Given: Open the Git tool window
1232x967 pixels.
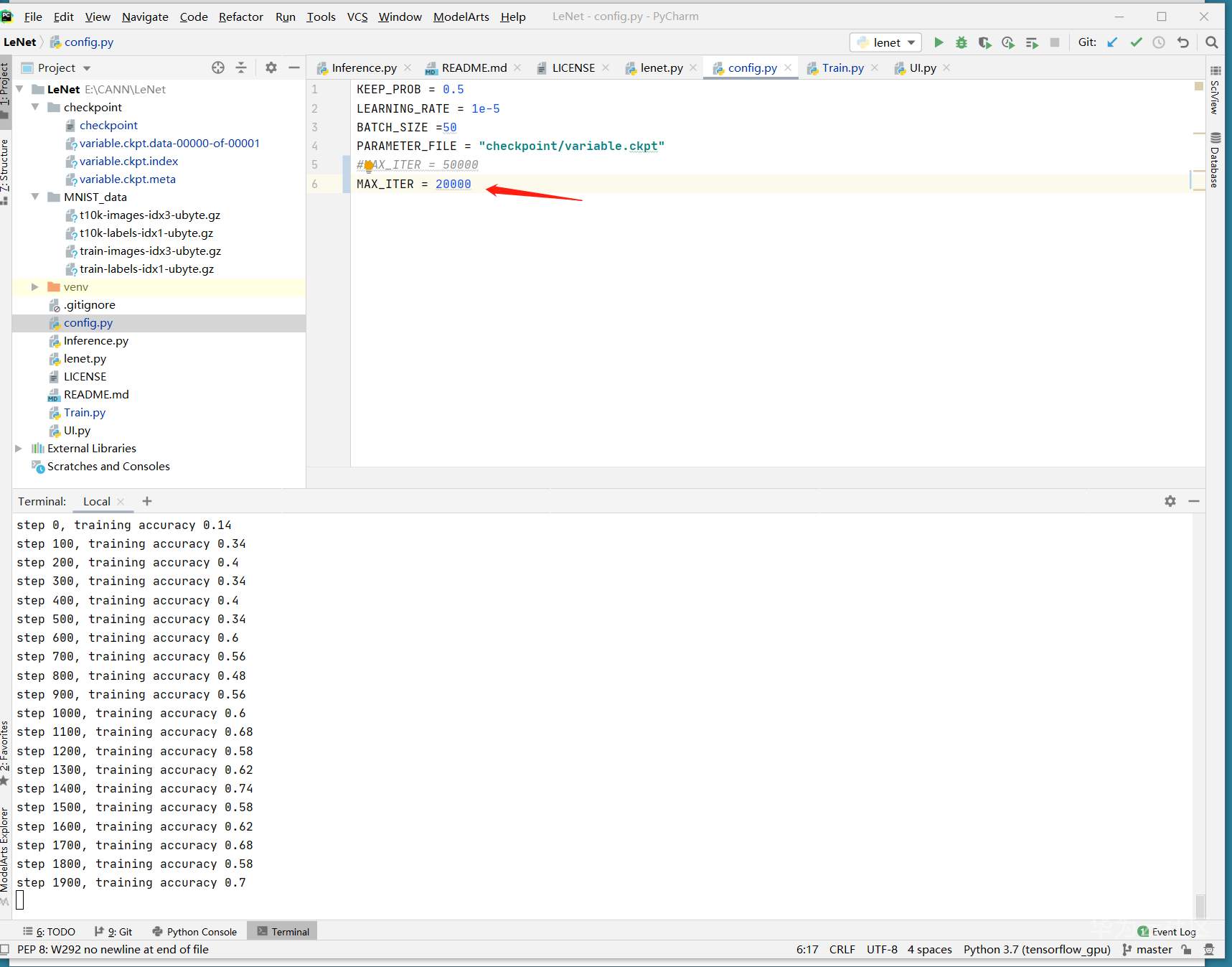Looking at the screenshot, I should click(x=113, y=932).
